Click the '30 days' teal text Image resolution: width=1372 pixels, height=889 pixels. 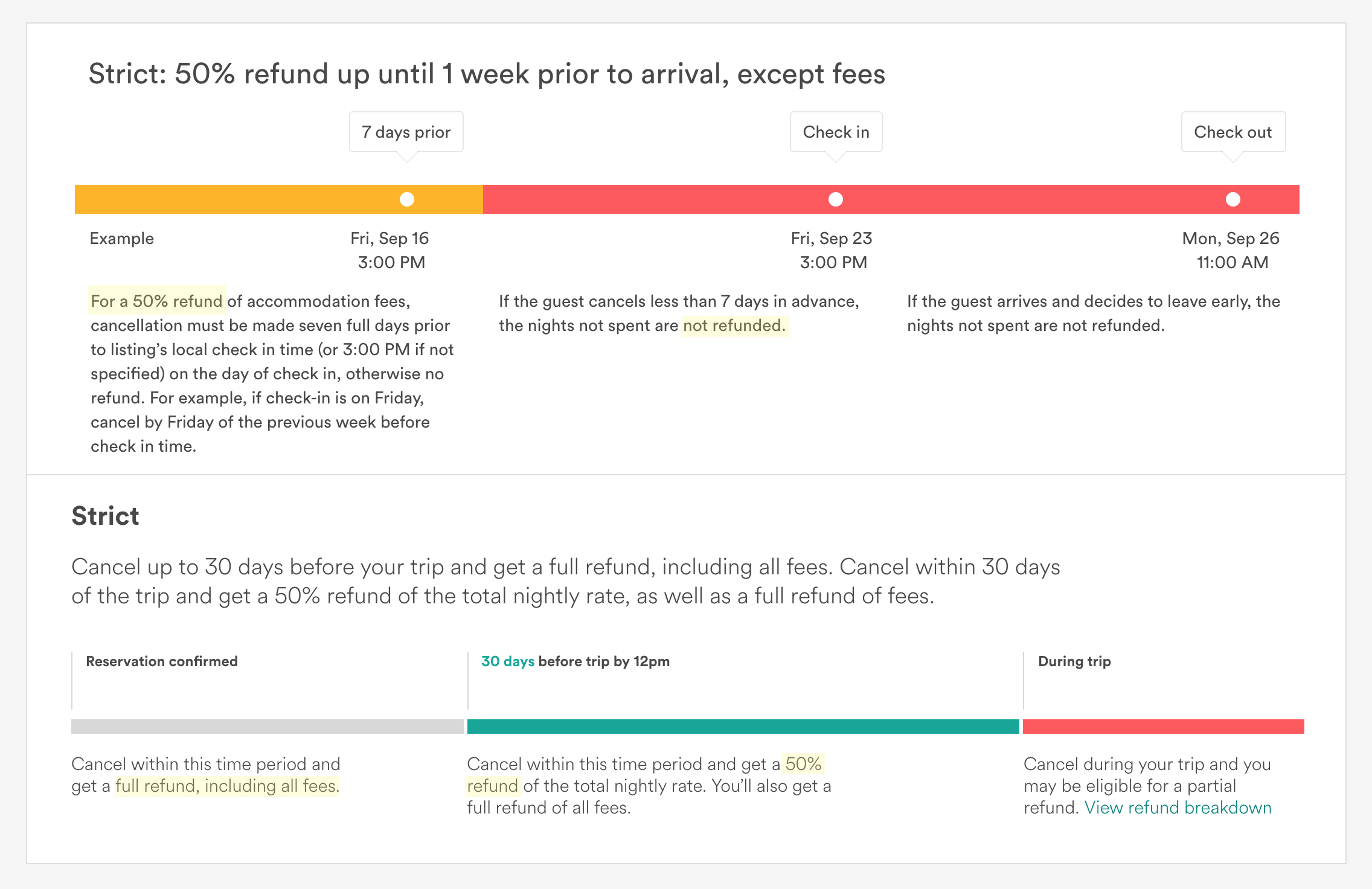[x=508, y=661]
